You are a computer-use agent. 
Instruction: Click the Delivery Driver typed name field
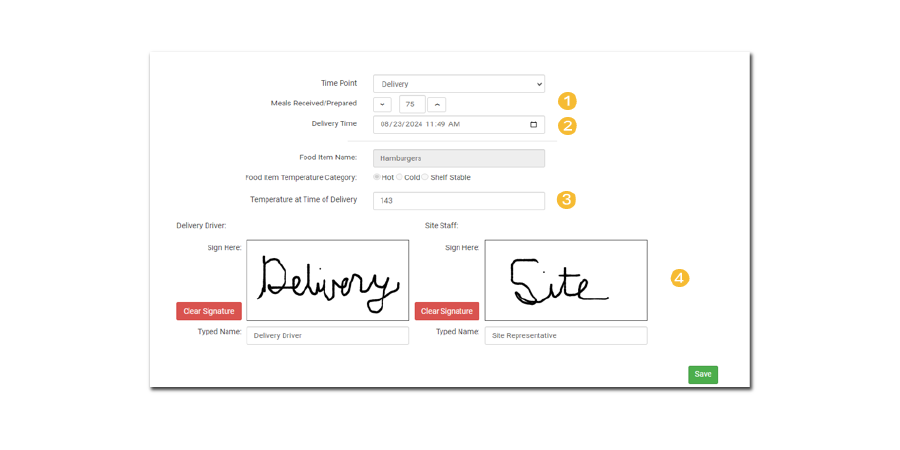click(327, 336)
